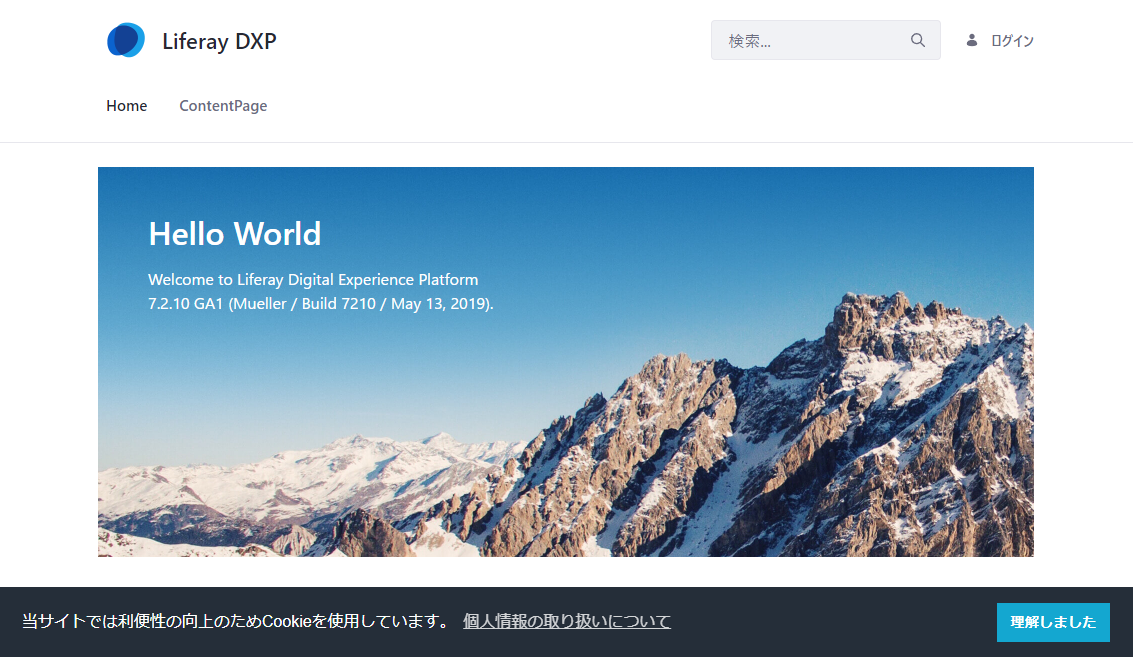Click the user silhouette icon beside ログイン

click(971, 40)
